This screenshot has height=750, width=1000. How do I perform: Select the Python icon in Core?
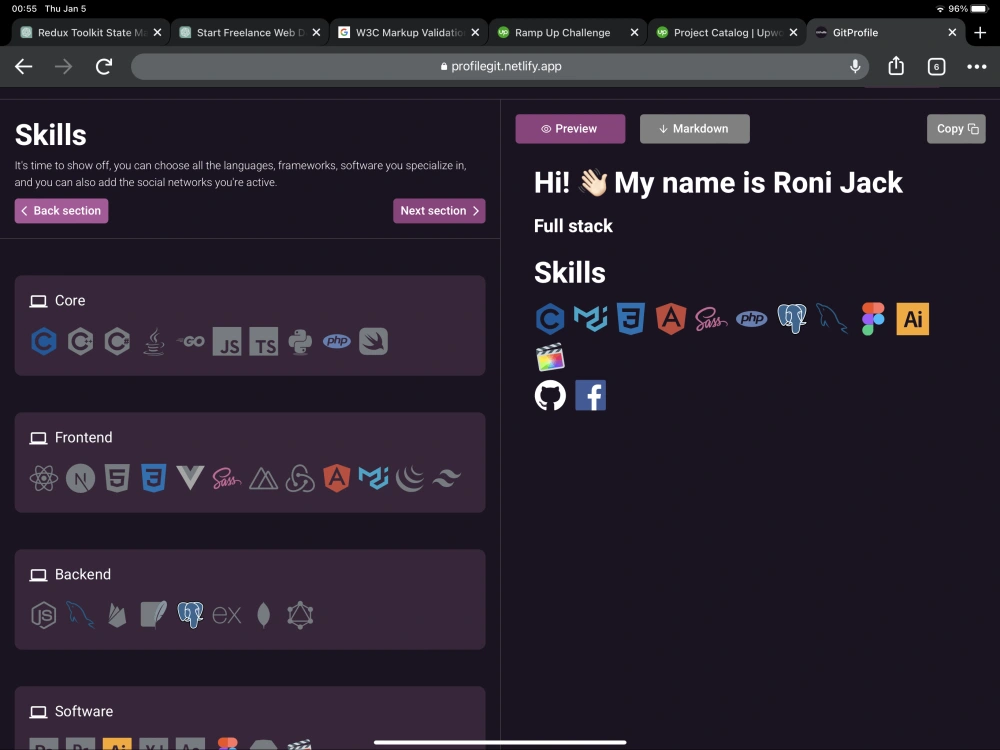point(300,342)
